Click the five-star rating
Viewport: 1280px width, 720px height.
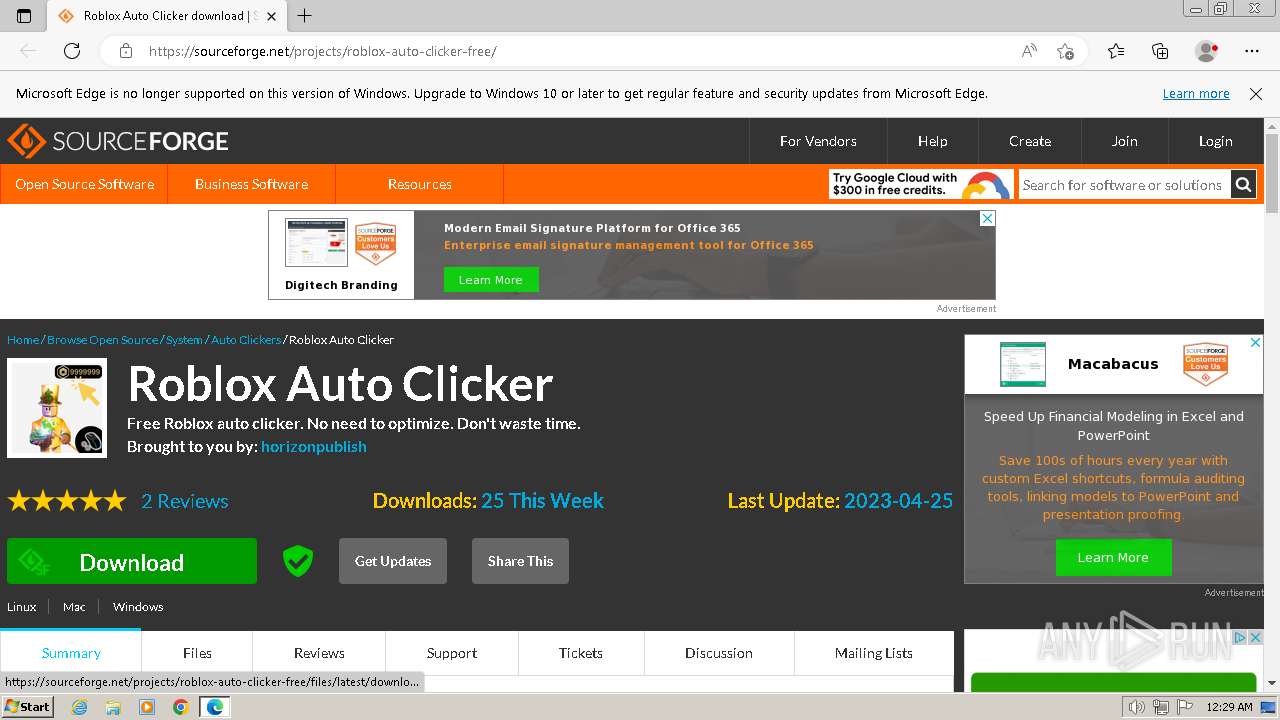(67, 501)
